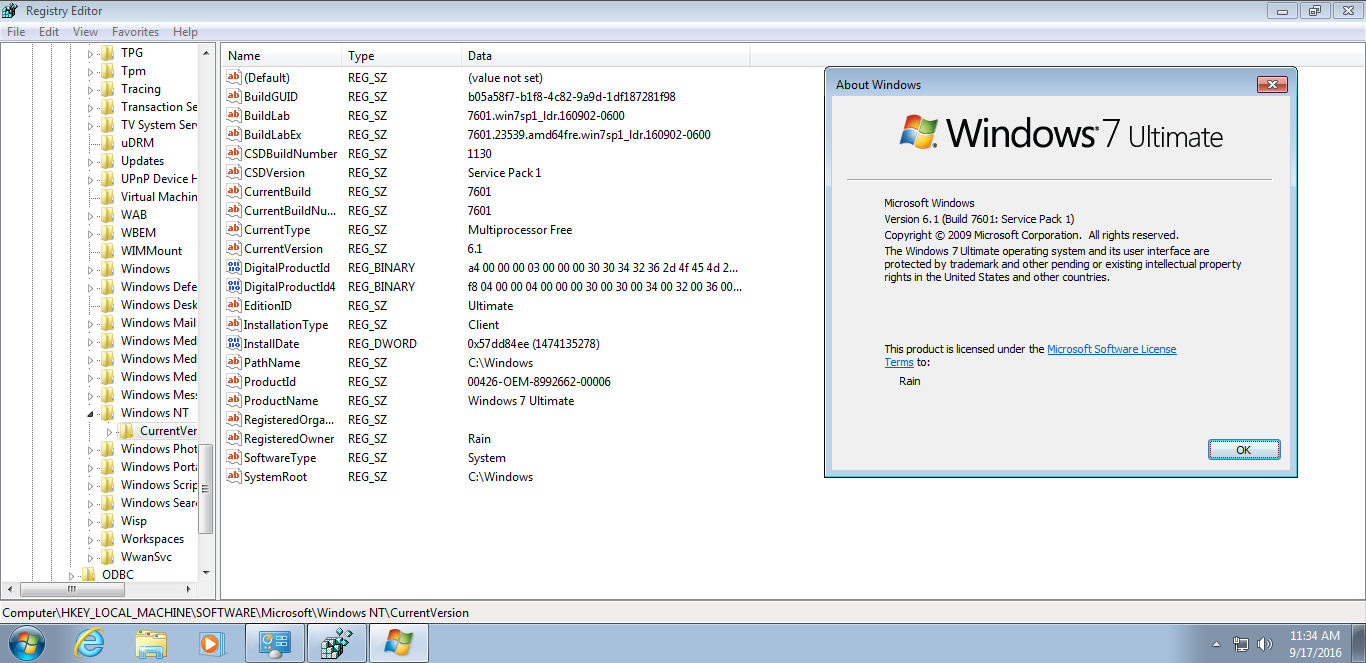
Task: Open the Help menu
Action: coord(185,32)
